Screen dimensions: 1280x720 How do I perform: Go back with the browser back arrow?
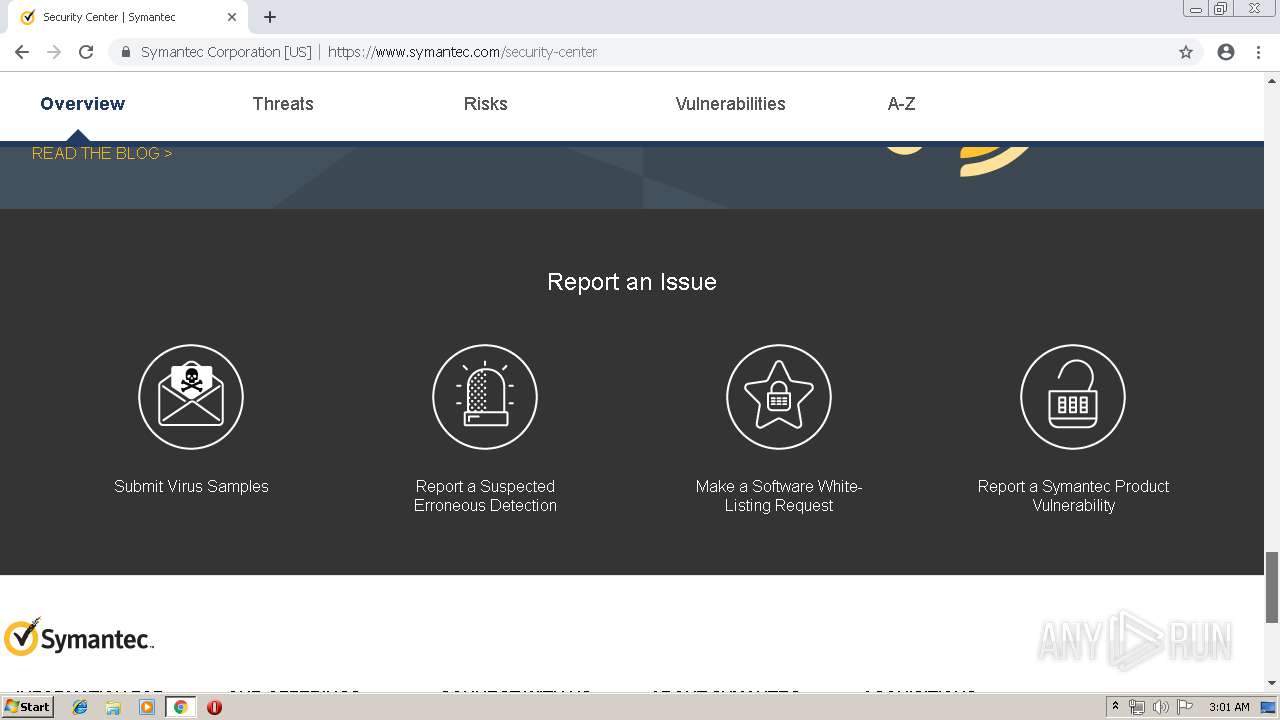tap(22, 52)
